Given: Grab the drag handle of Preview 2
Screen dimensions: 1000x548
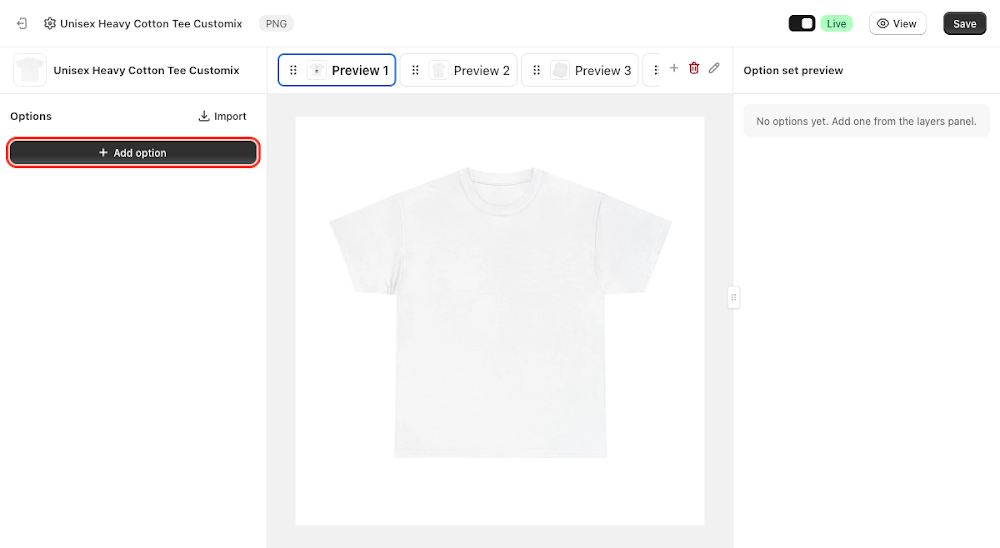Looking at the screenshot, I should click(415, 70).
